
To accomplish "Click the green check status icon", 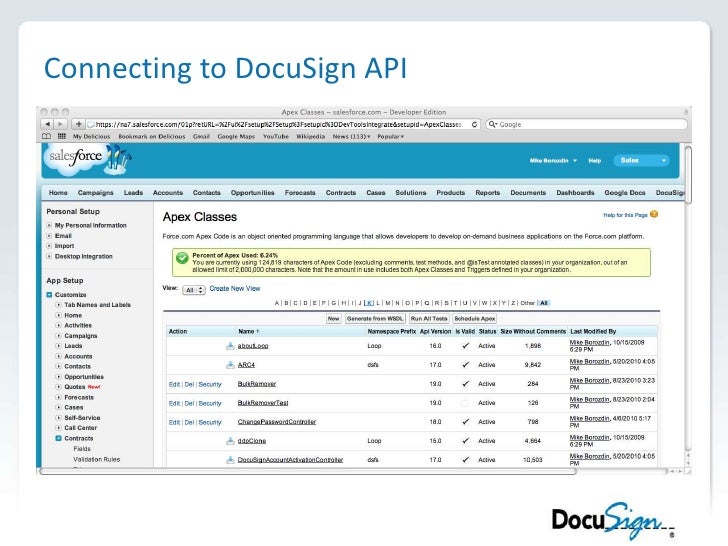I will click(182, 258).
